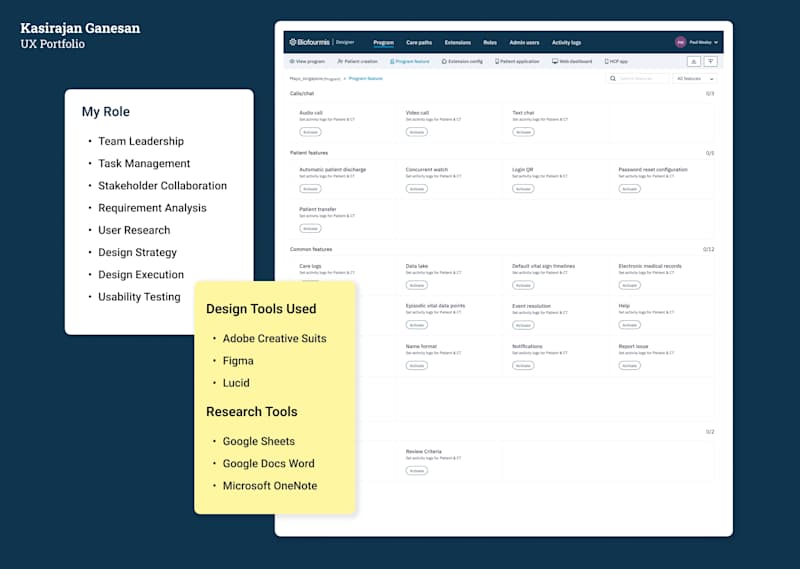The width and height of the screenshot is (800, 569).
Task: Activate the Patient transfer feature
Action: 310,229
